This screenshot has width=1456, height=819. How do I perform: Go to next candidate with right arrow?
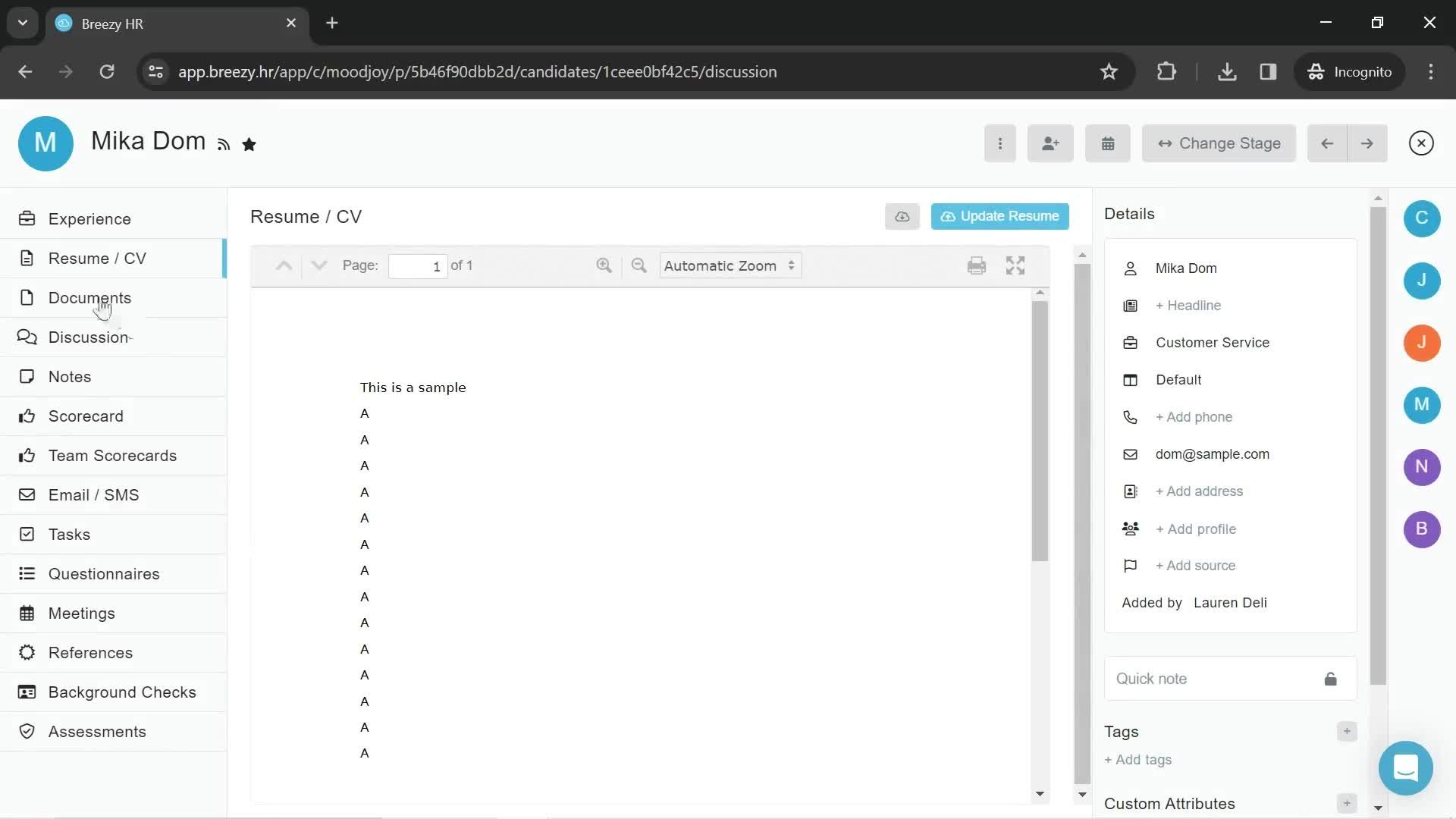pyautogui.click(x=1367, y=143)
